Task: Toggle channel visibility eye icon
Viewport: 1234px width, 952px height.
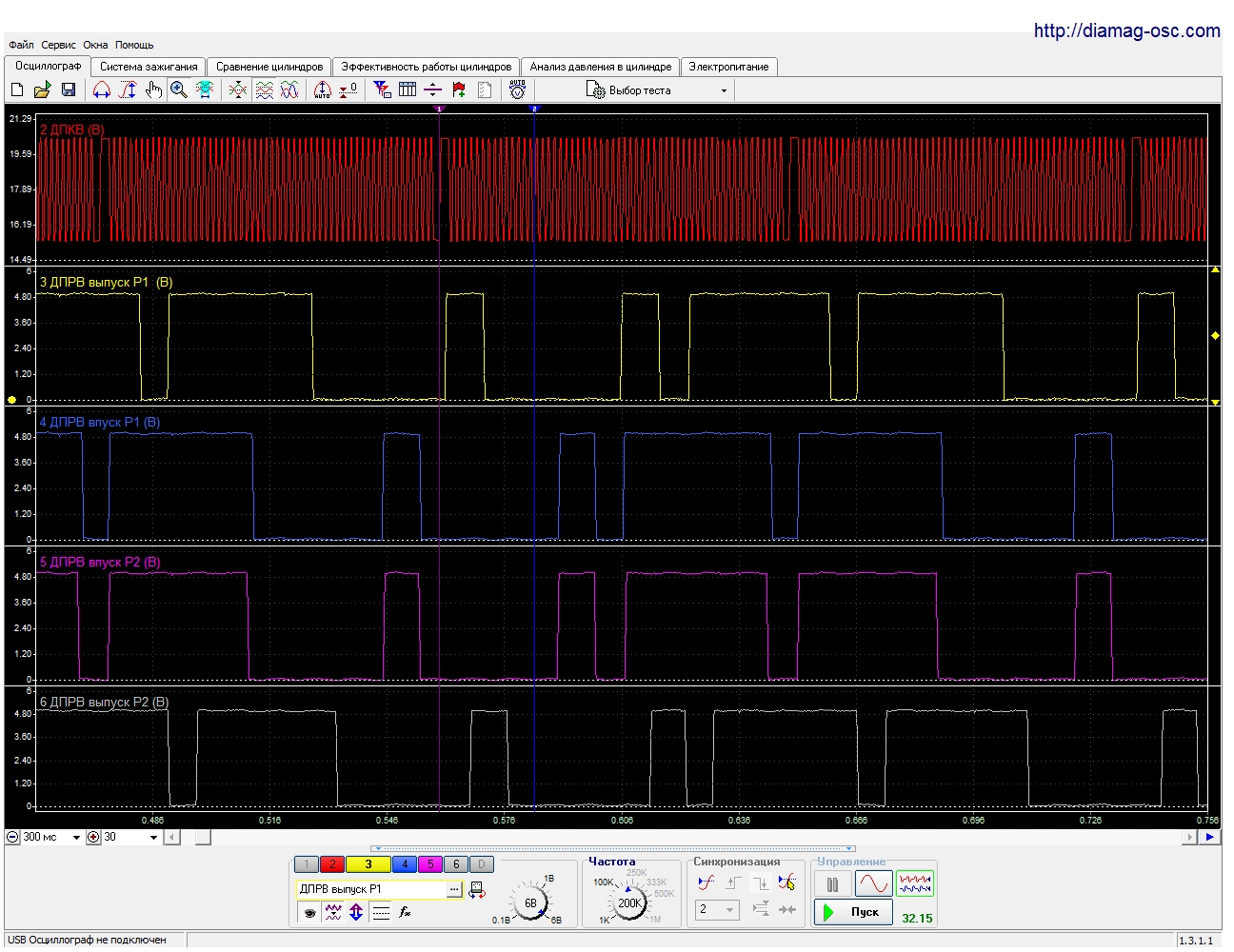Action: tap(308, 912)
